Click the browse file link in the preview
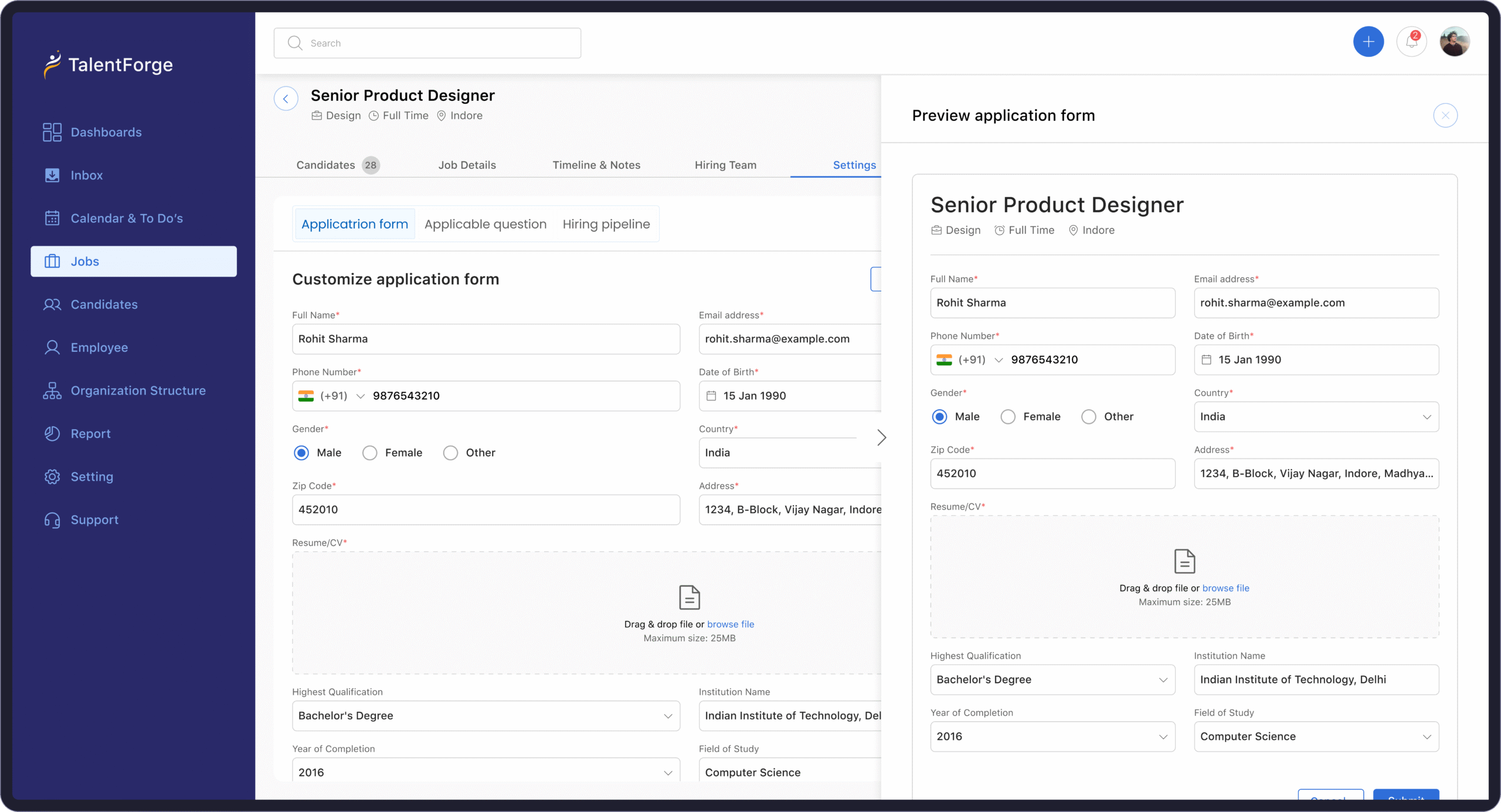 pyautogui.click(x=1225, y=588)
